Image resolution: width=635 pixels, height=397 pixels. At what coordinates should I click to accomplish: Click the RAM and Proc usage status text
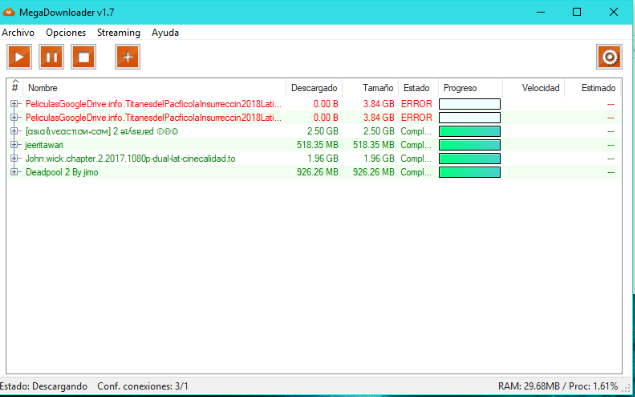point(558,386)
